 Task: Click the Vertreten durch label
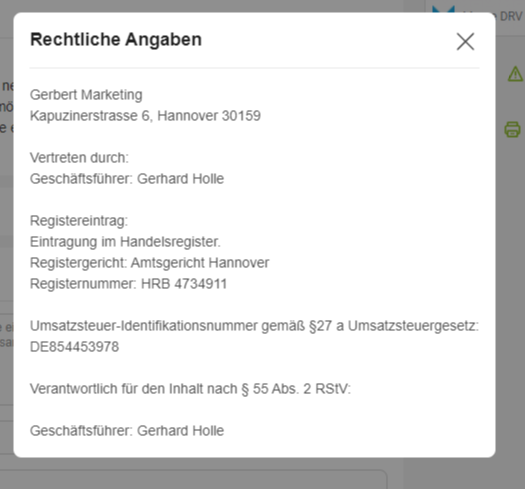point(79,158)
